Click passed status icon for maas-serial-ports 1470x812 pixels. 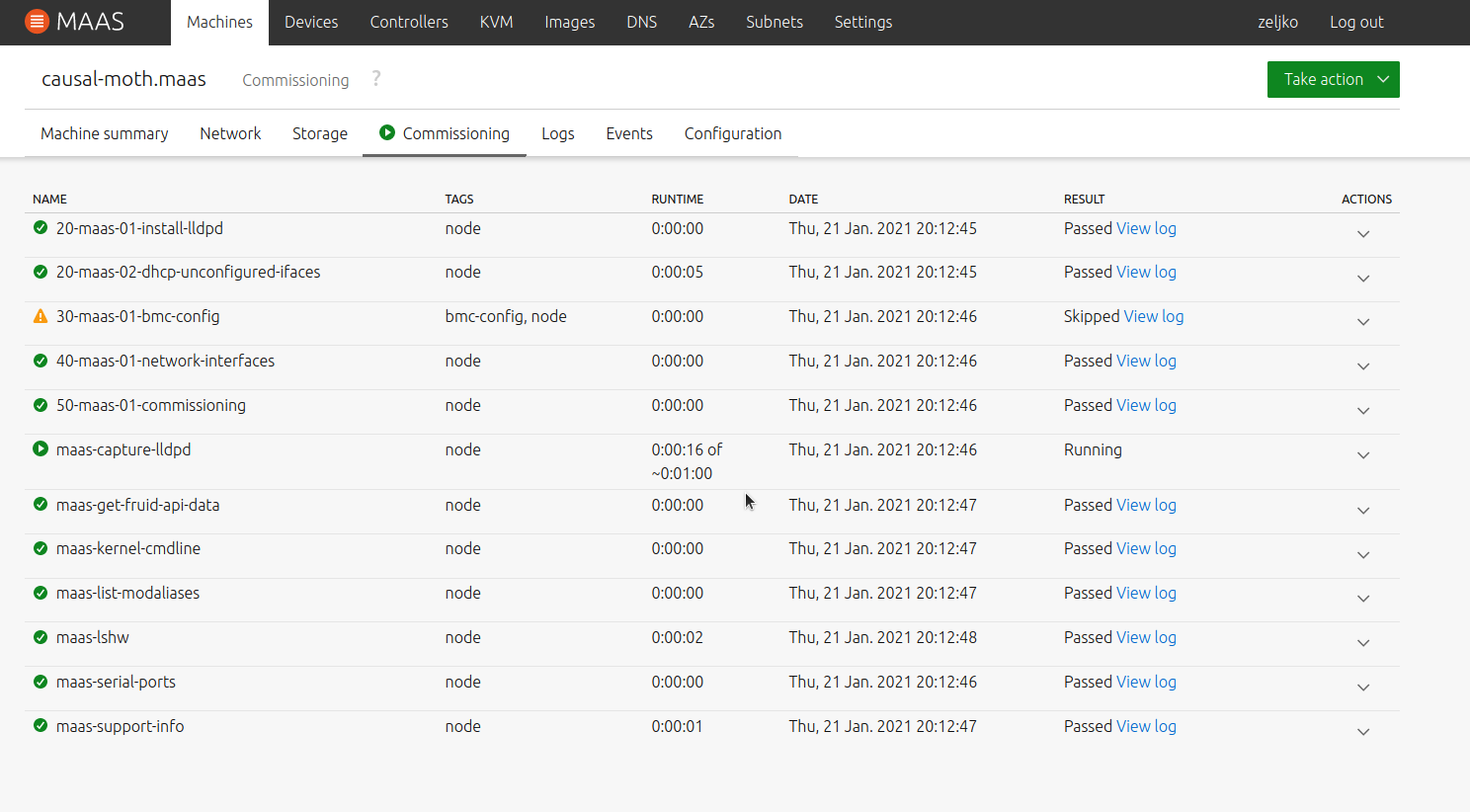tap(41, 682)
